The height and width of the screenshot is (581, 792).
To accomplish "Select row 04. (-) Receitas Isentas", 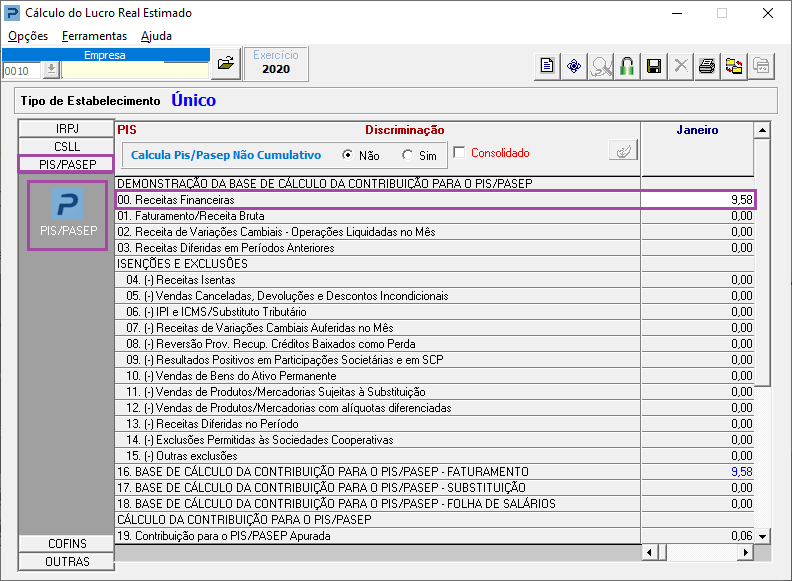I will 378,280.
